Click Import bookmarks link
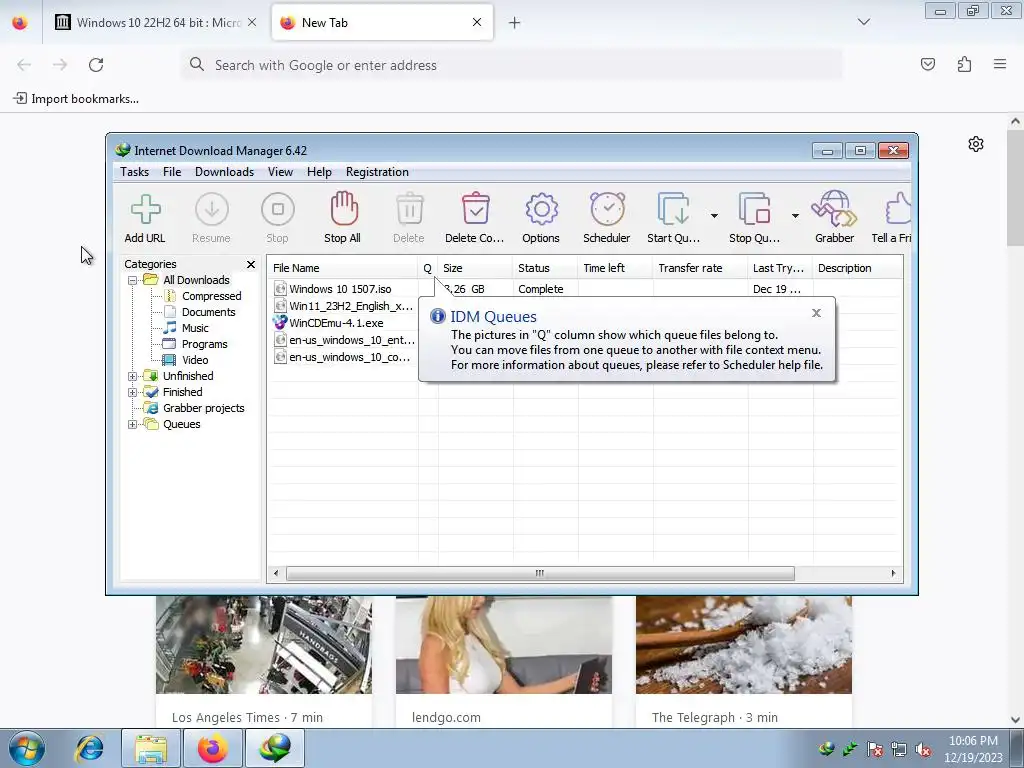The height and width of the screenshot is (768, 1024). click(76, 99)
